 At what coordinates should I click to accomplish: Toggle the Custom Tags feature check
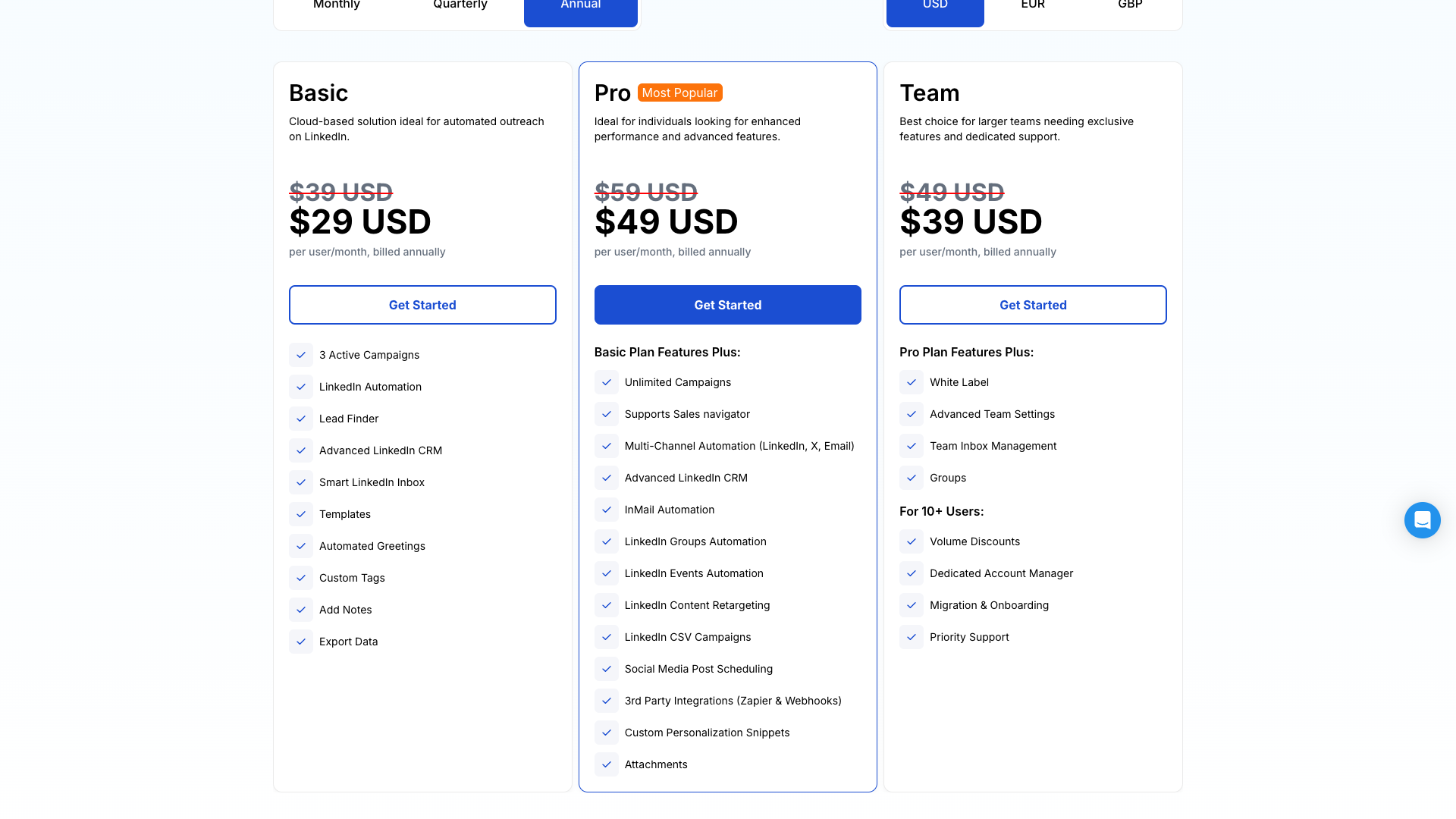point(301,578)
